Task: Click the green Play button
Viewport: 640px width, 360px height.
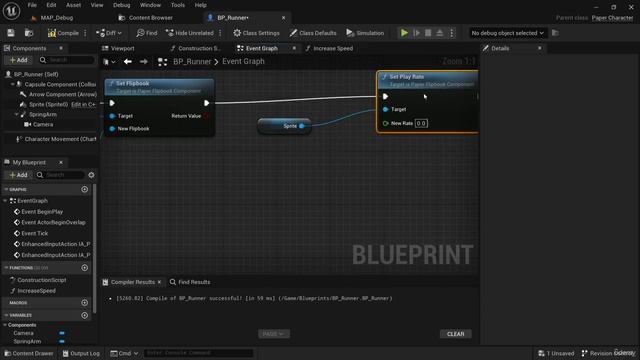Action: coord(404,33)
